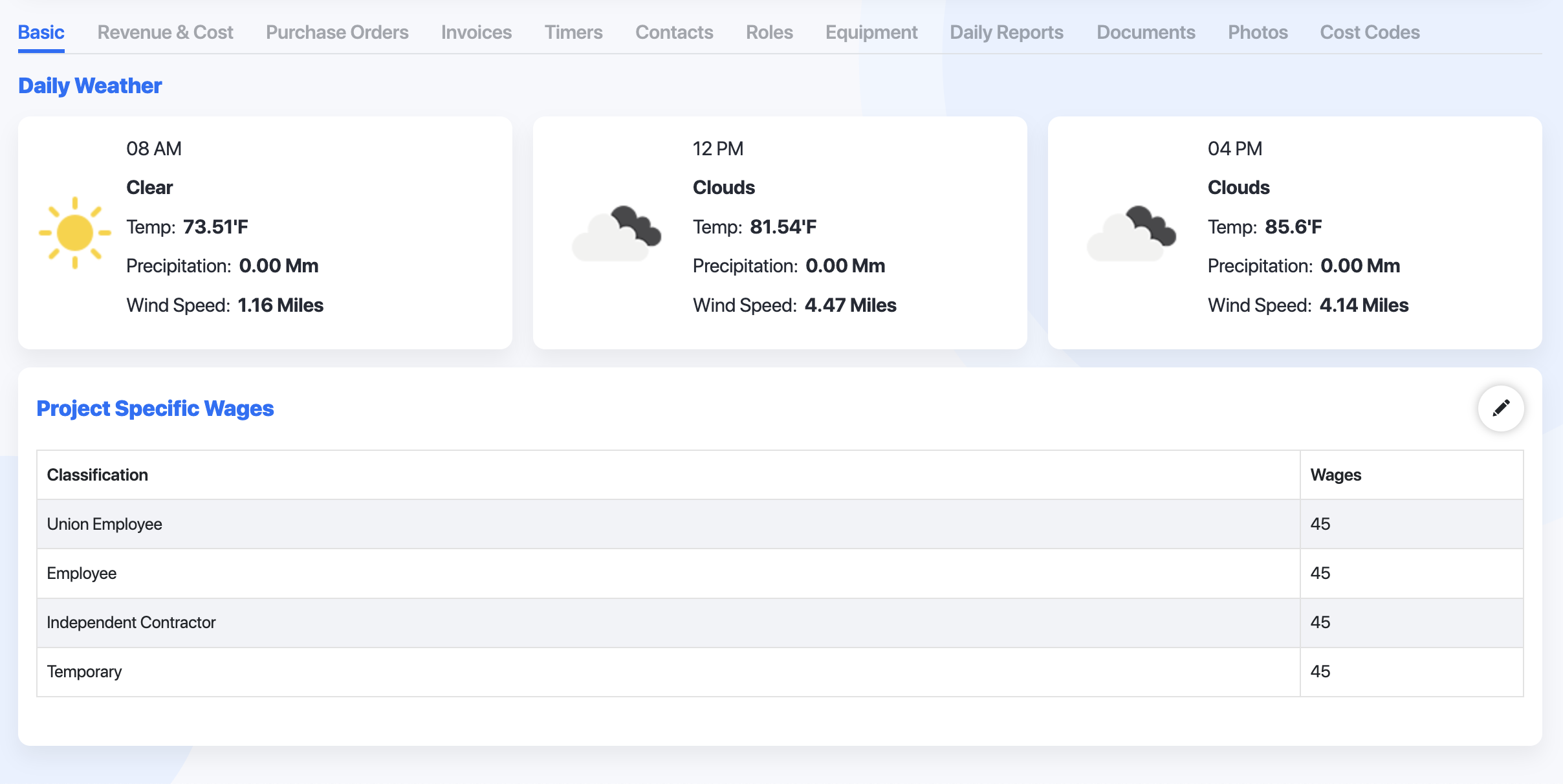Click the 1.16 Miles wind speed
1563x784 pixels.
coord(281,305)
